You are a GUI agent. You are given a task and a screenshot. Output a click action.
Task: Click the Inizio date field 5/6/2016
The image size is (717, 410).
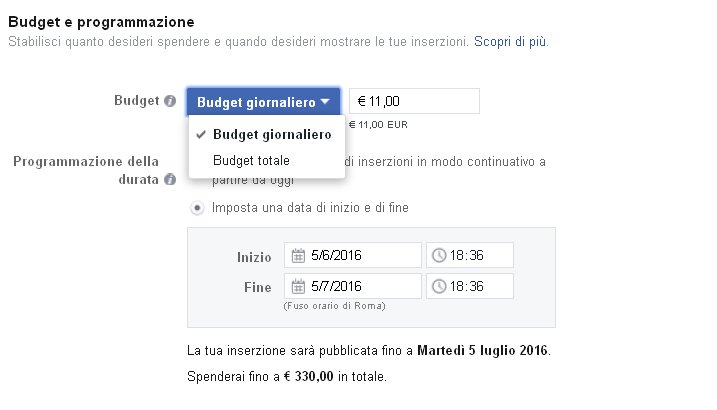click(x=353, y=255)
